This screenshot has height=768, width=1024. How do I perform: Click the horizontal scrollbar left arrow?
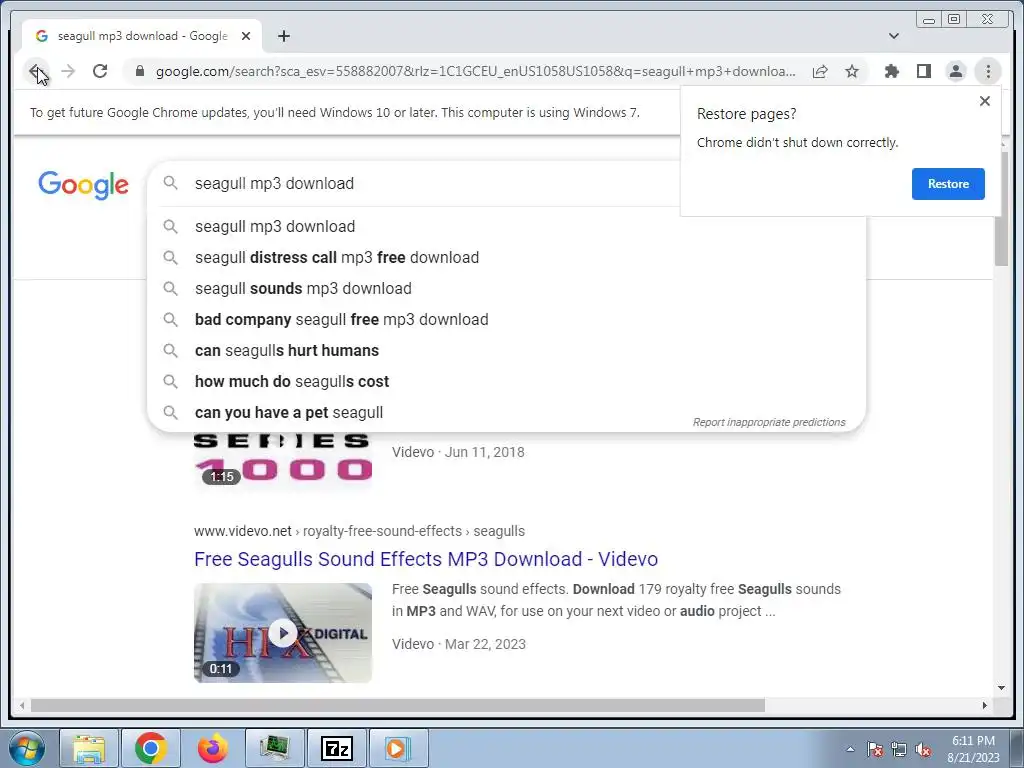tap(22, 706)
